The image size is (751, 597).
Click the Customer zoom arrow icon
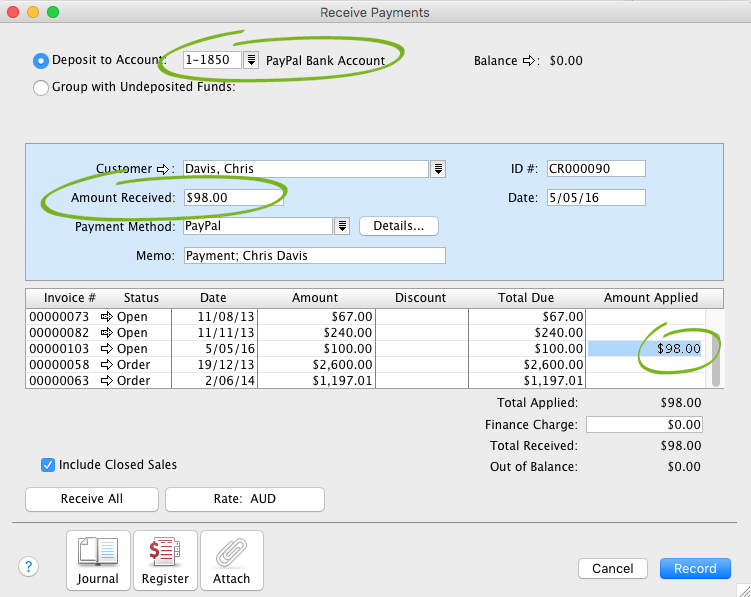coord(164,169)
